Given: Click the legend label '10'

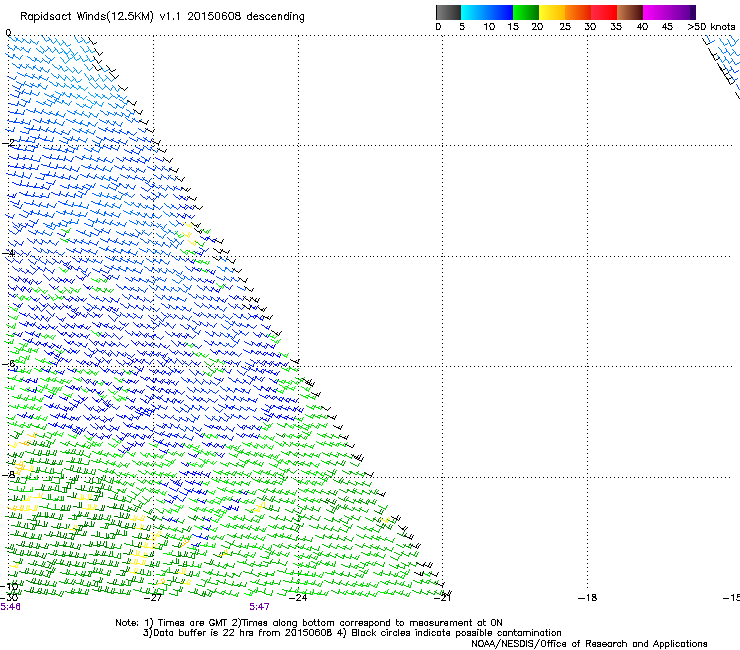Looking at the screenshot, I should click(489, 27).
